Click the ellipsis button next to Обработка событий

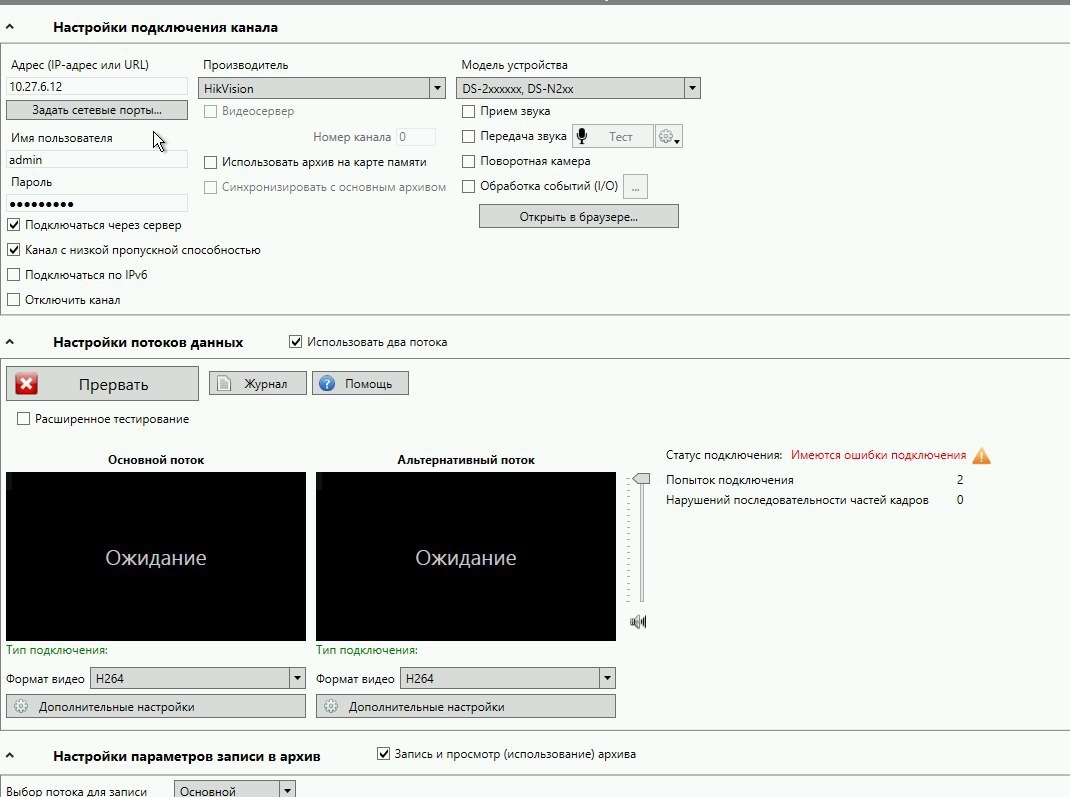pyautogui.click(x=635, y=186)
